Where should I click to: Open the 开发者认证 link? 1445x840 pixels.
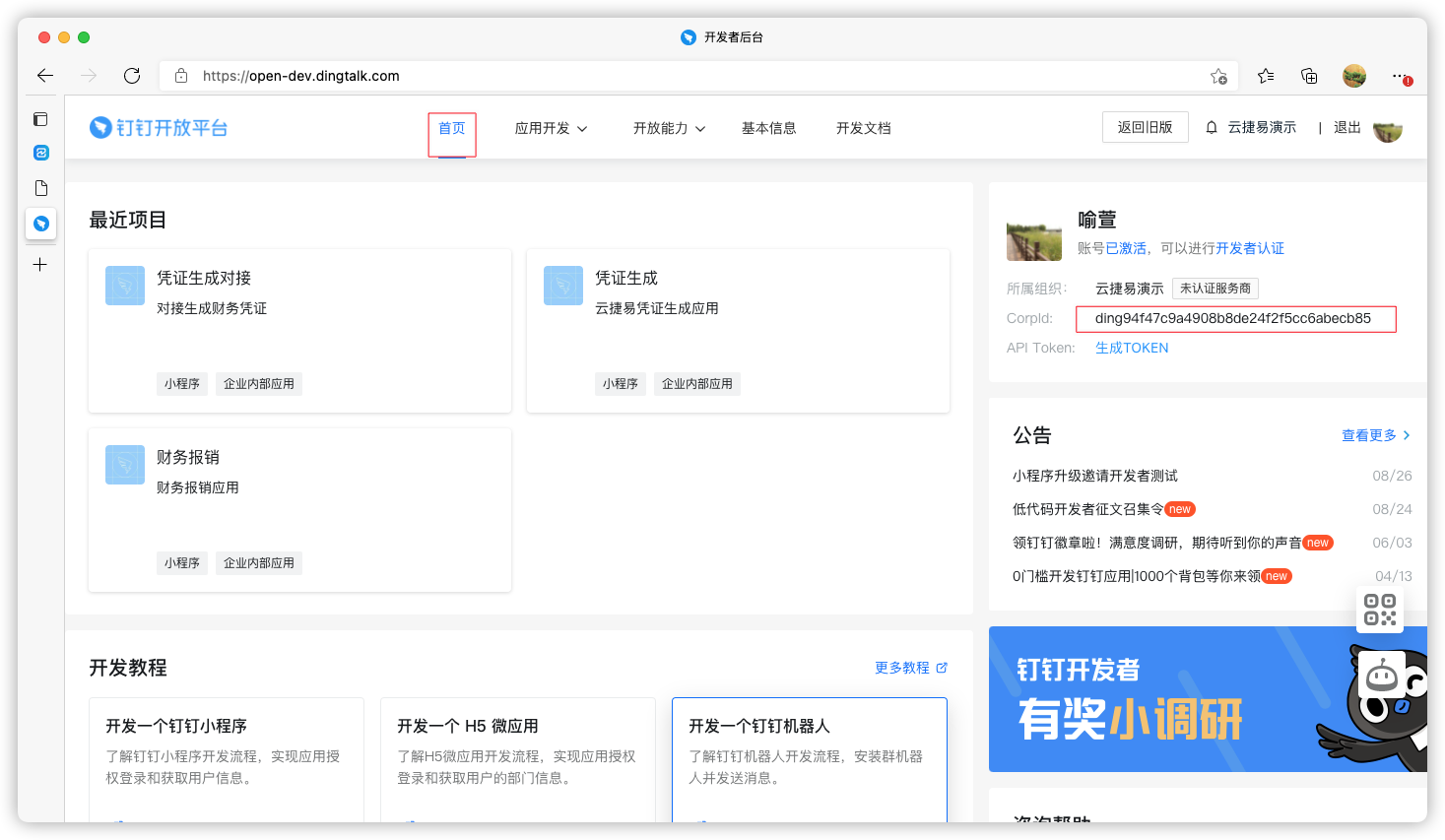pos(1250,248)
